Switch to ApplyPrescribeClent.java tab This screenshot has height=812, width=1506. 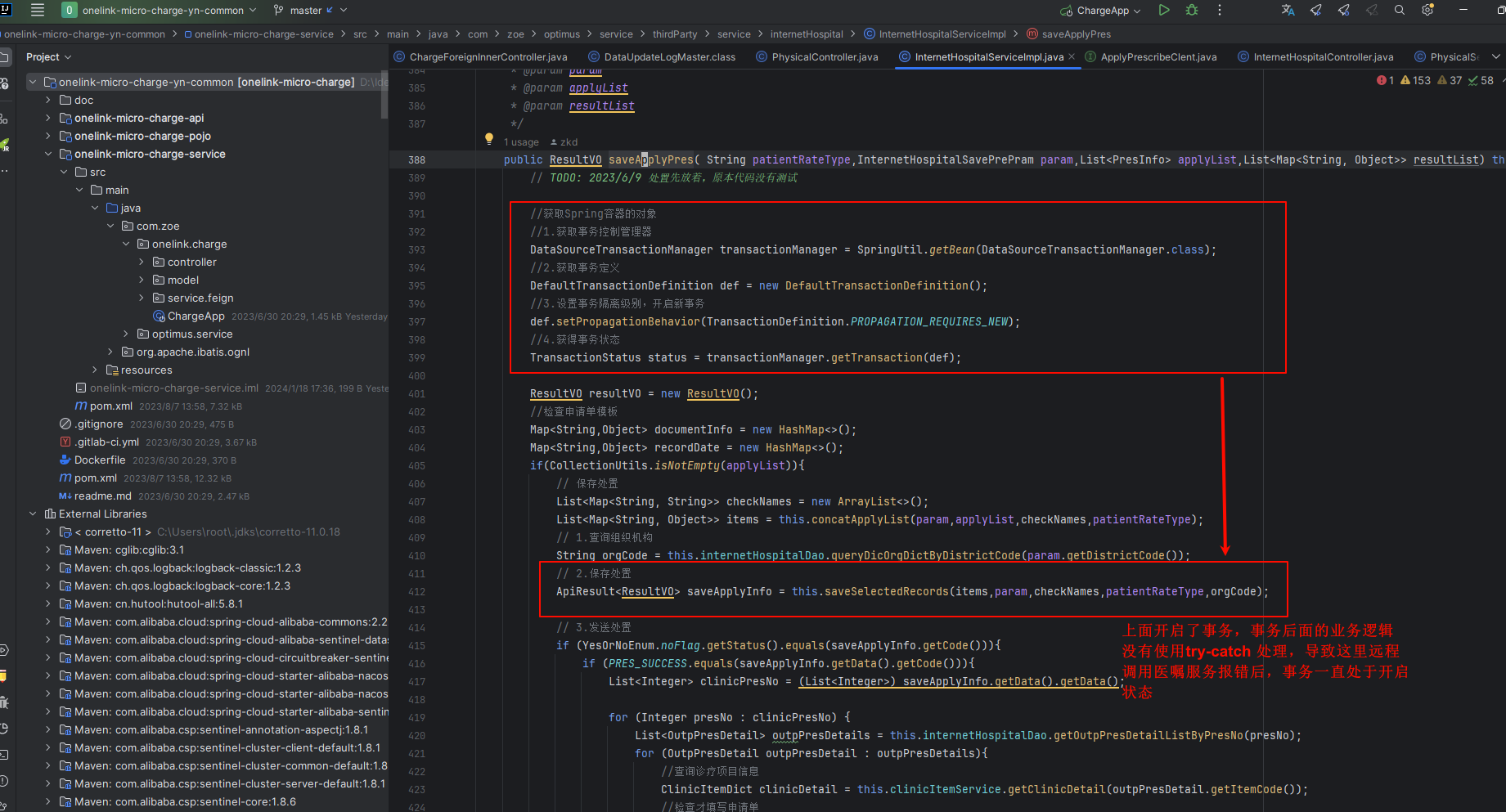click(1151, 56)
